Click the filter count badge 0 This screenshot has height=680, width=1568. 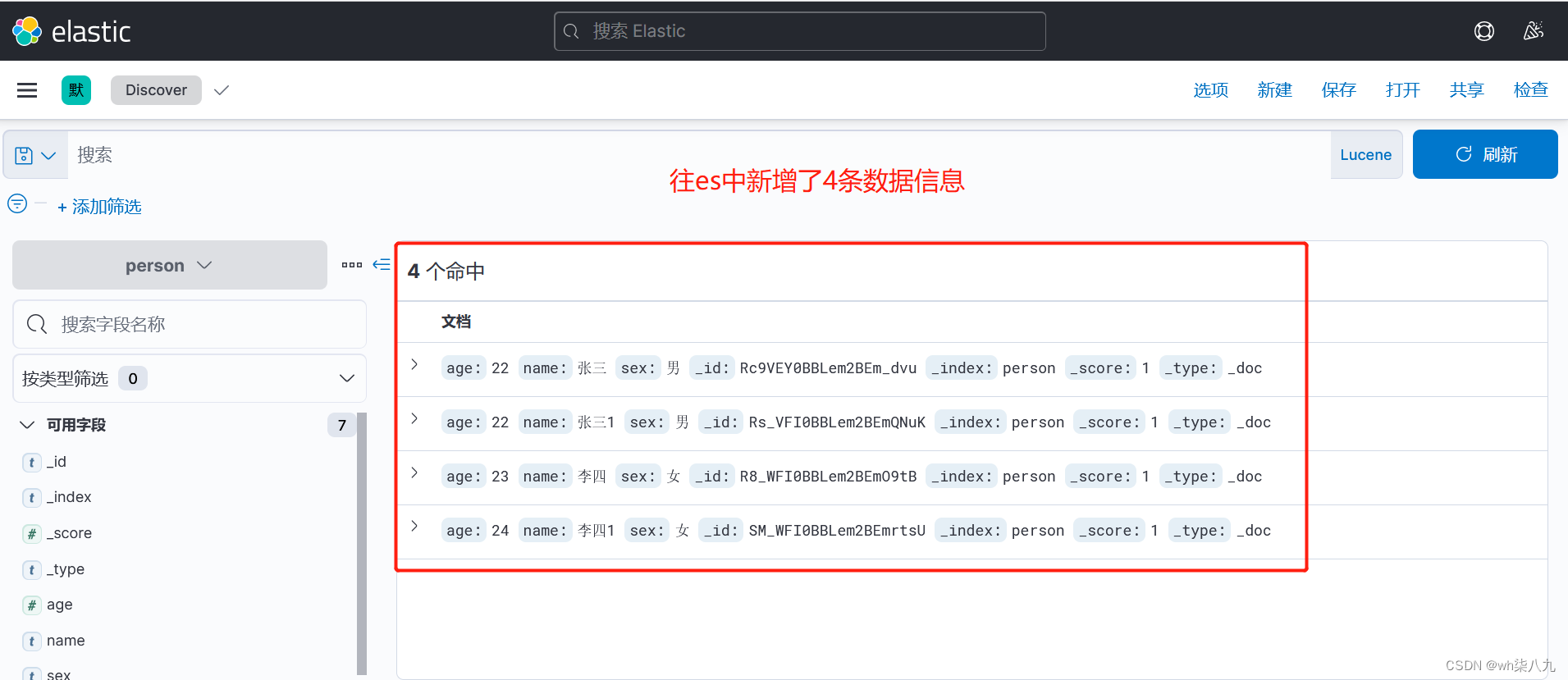[x=133, y=378]
